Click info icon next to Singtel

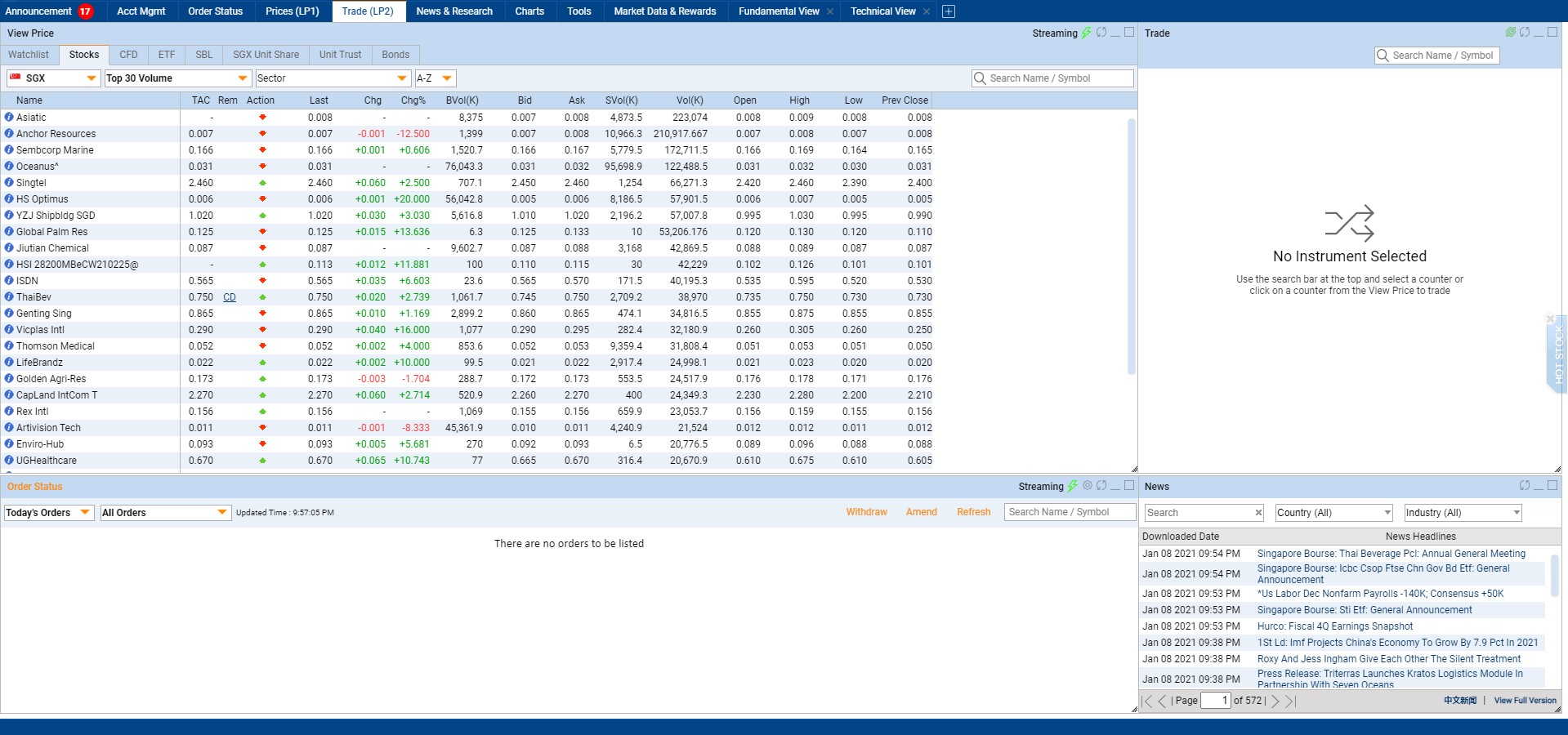click(9, 183)
